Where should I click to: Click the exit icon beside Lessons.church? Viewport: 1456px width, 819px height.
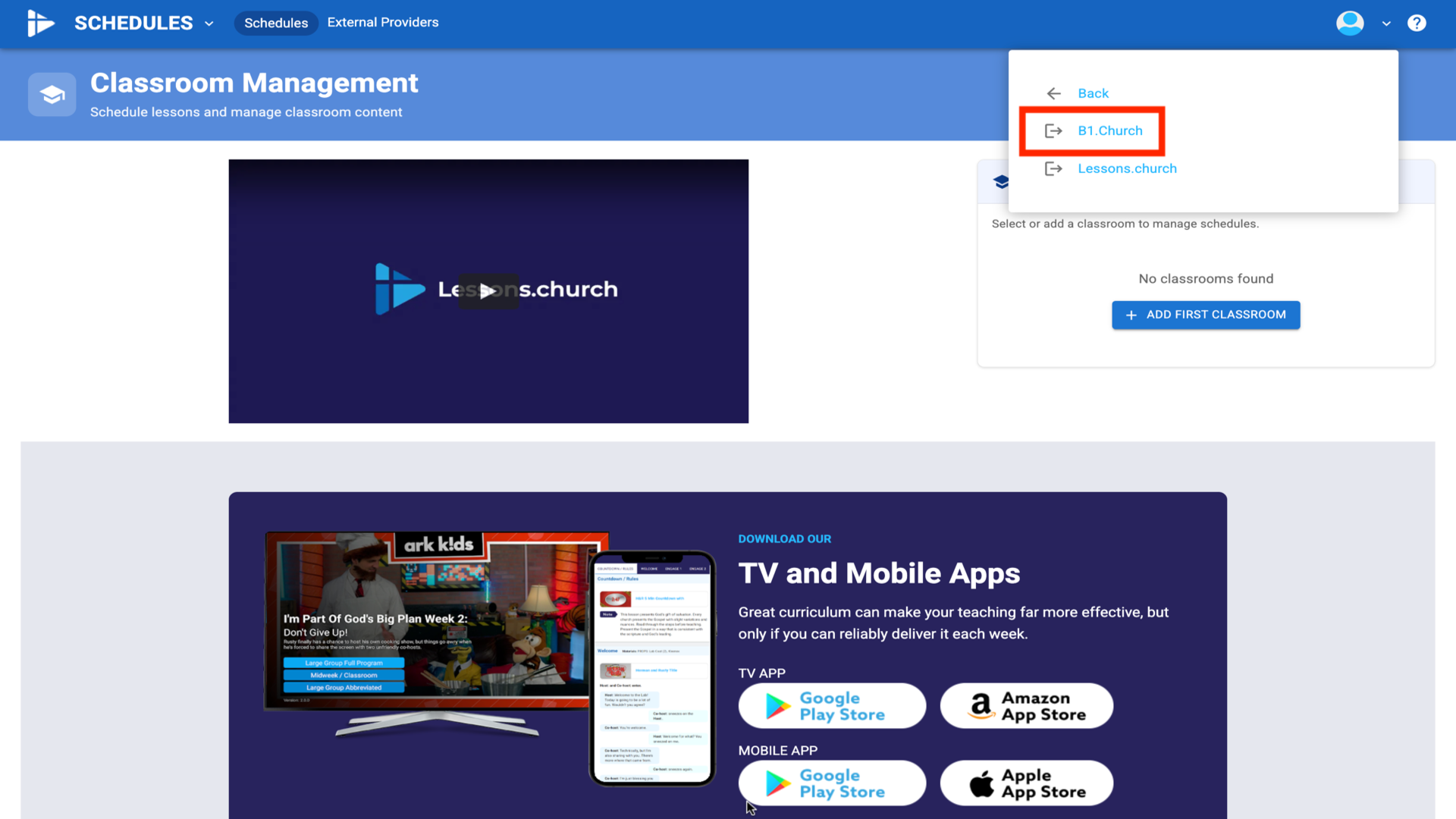click(x=1053, y=168)
